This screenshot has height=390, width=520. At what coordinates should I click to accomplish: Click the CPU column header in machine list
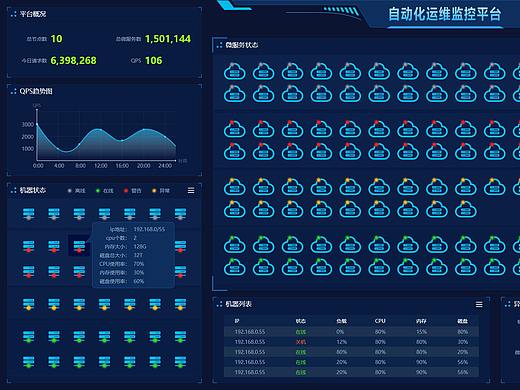380,321
